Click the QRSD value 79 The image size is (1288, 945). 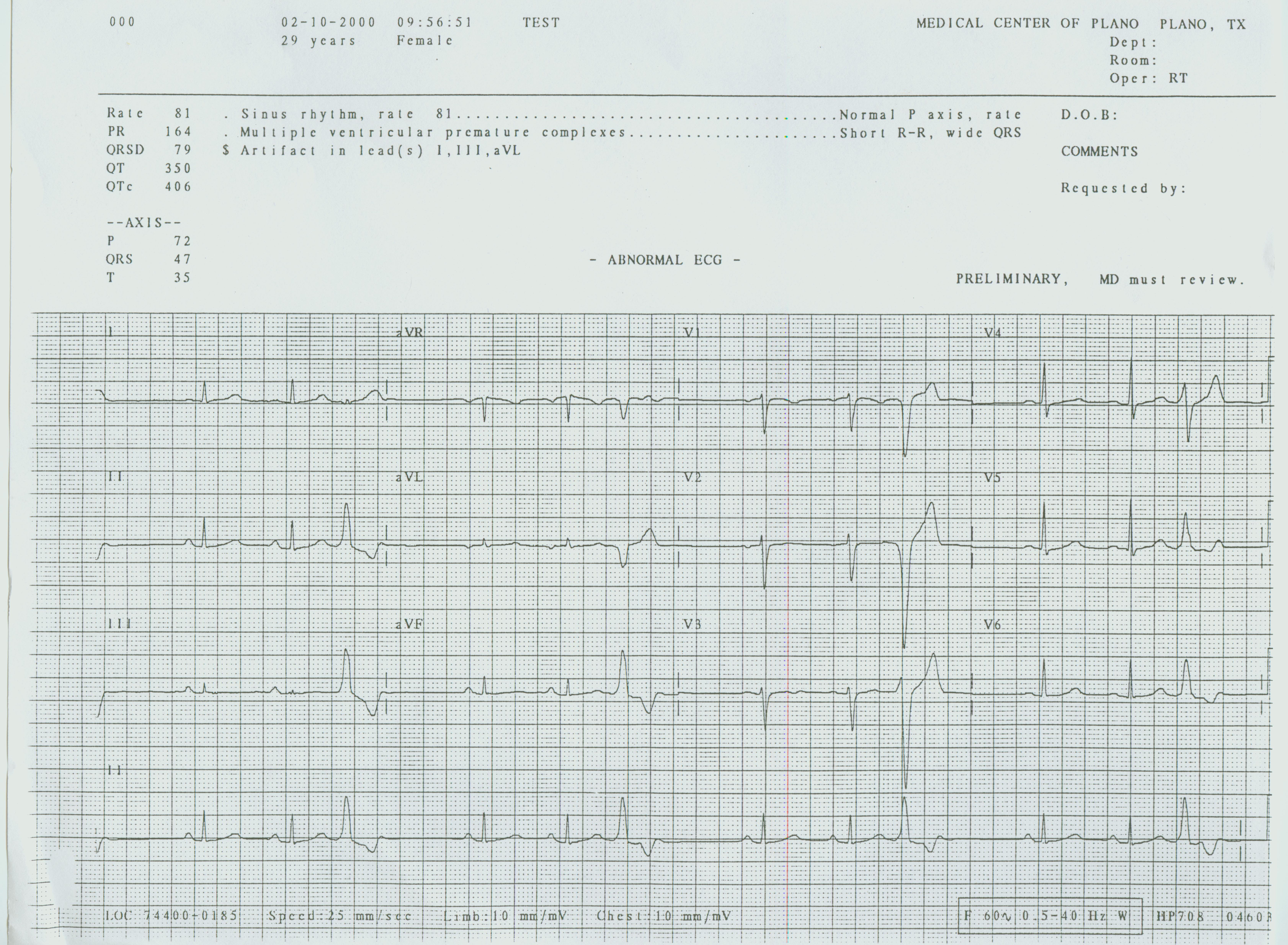(x=183, y=150)
